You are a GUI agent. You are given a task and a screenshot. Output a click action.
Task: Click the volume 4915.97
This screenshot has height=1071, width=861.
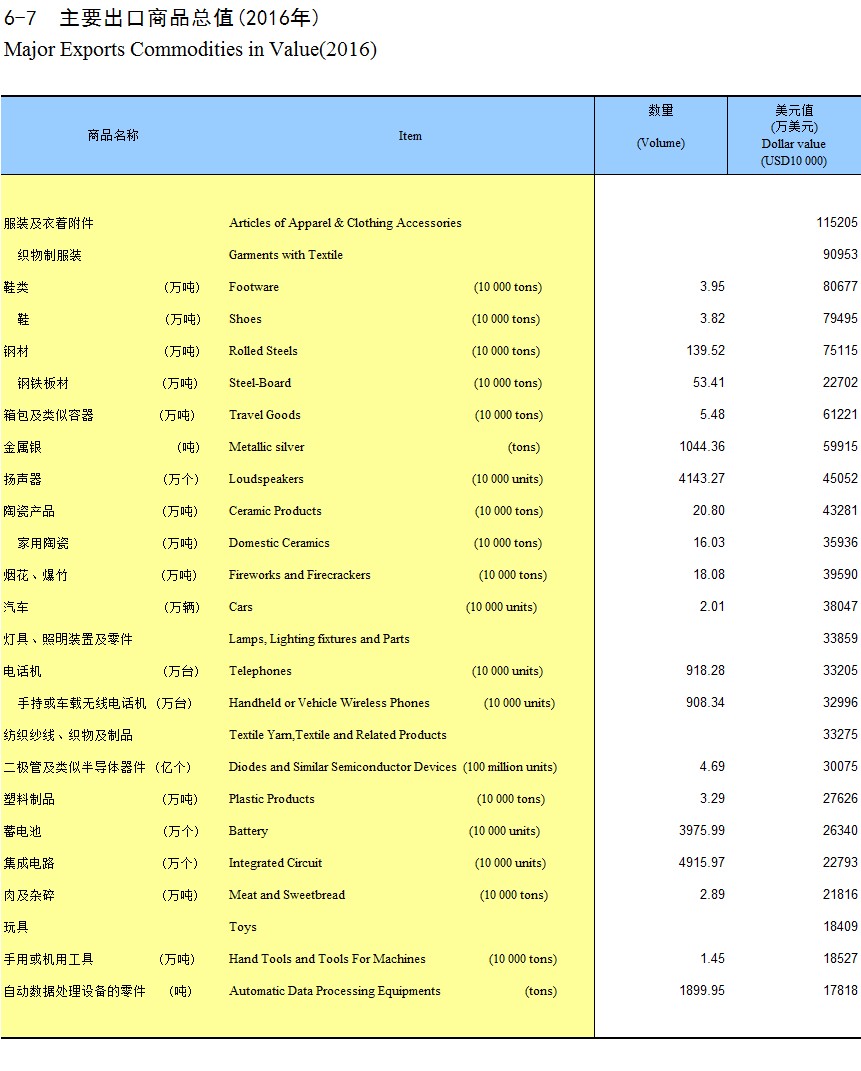coord(702,863)
